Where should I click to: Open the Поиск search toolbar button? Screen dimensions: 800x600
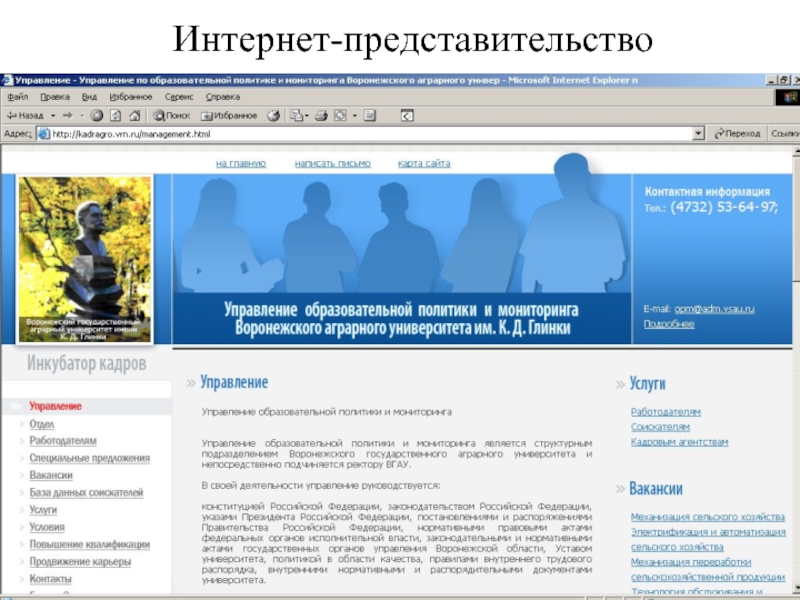(171, 116)
